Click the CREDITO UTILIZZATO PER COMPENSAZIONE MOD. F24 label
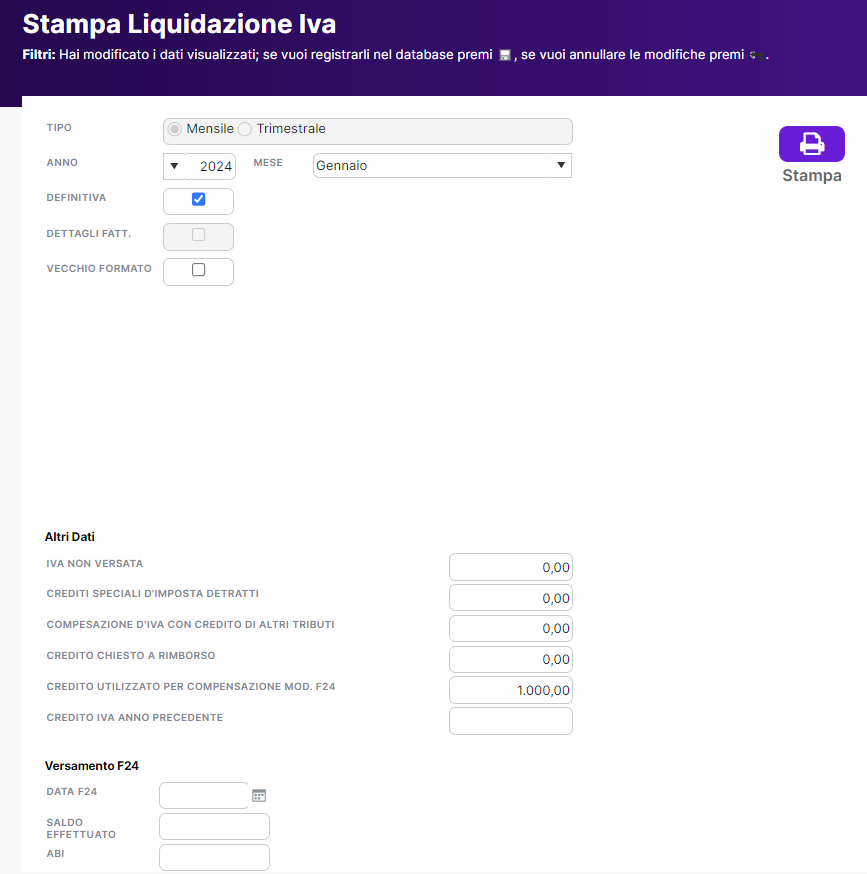 (x=191, y=687)
